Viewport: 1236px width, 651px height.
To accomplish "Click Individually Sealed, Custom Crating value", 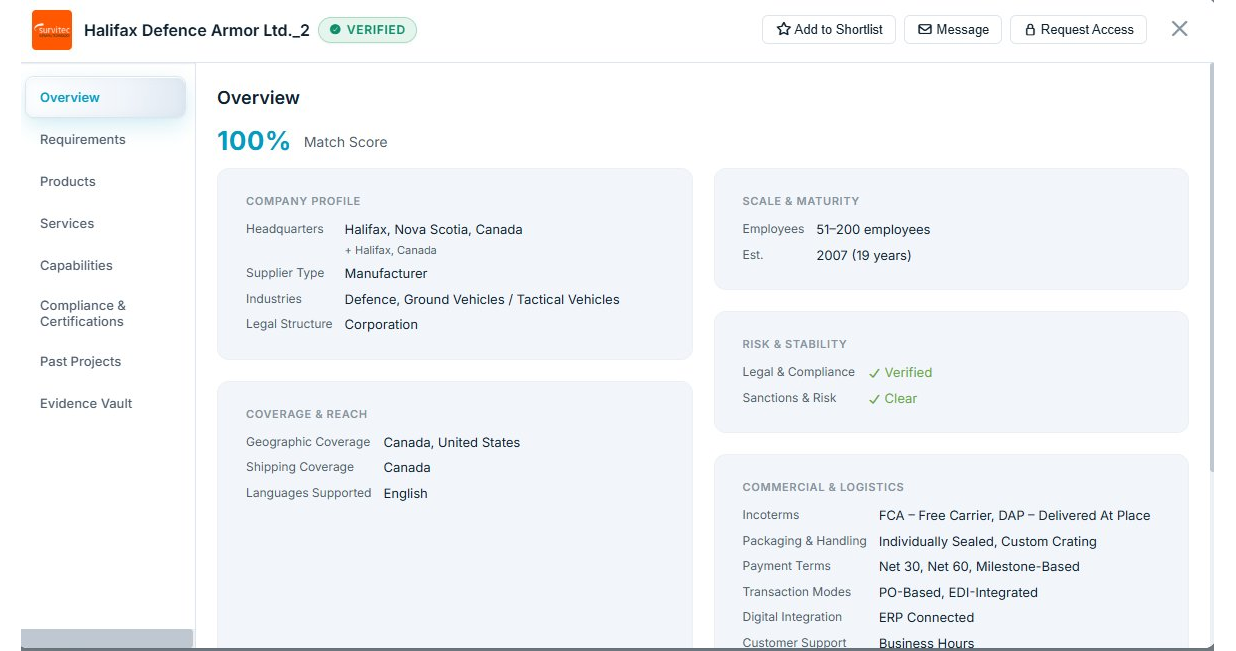I will tap(988, 542).
